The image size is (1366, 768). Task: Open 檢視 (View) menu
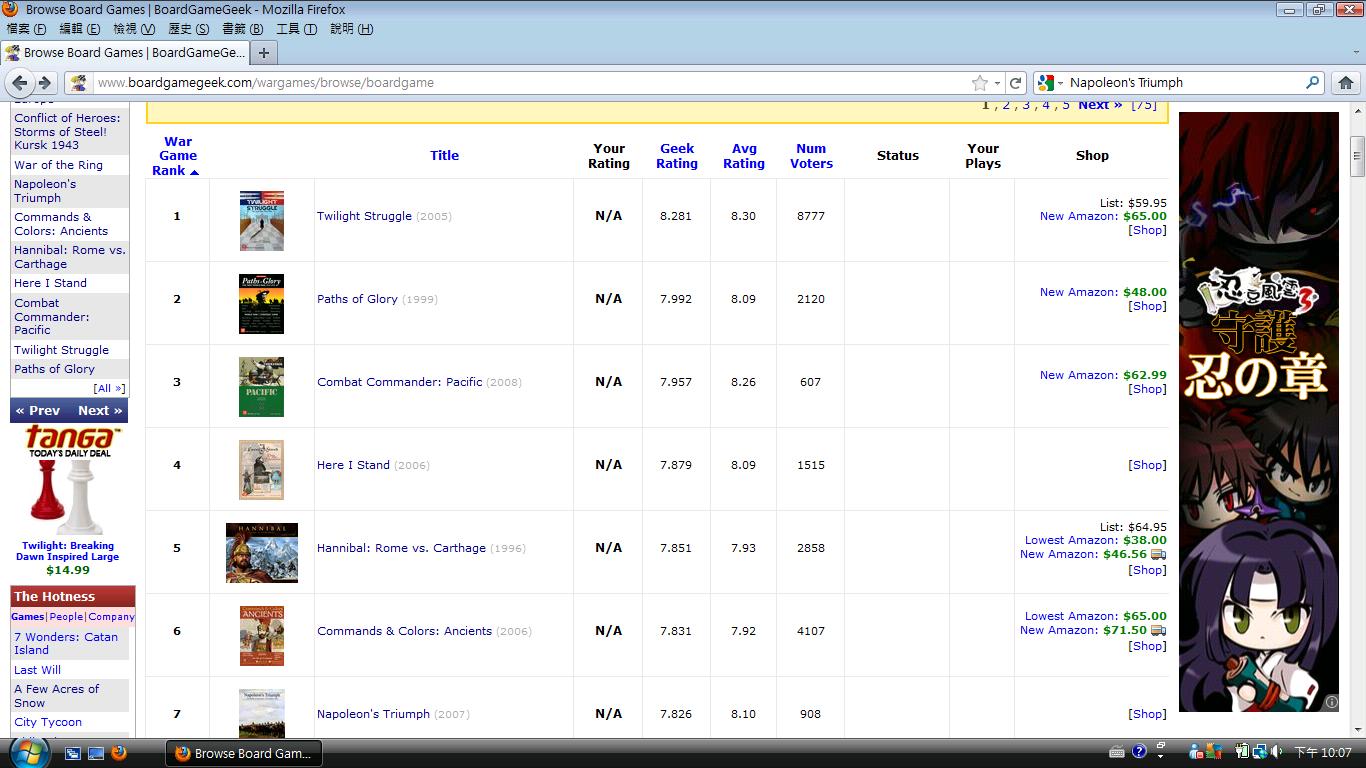coord(134,29)
